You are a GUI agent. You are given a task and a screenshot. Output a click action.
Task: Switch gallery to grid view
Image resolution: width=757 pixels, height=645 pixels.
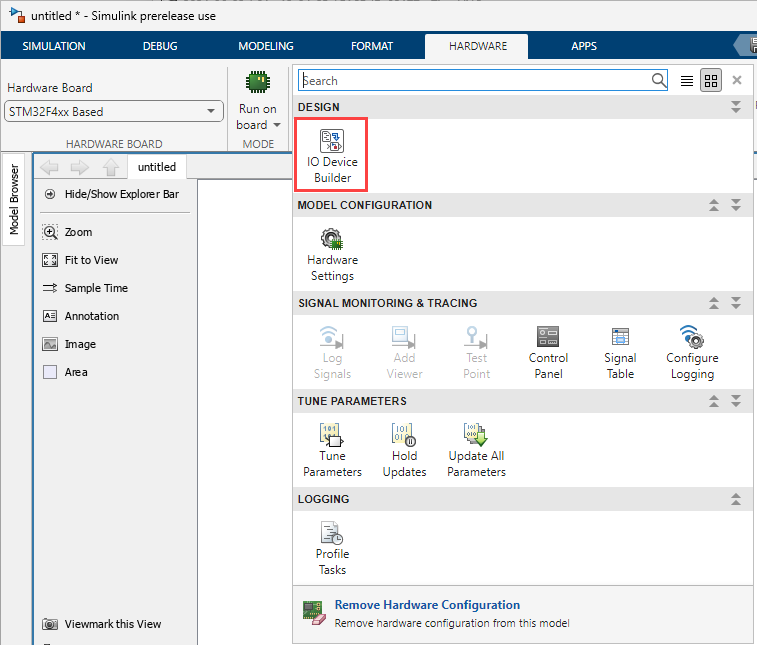point(711,81)
